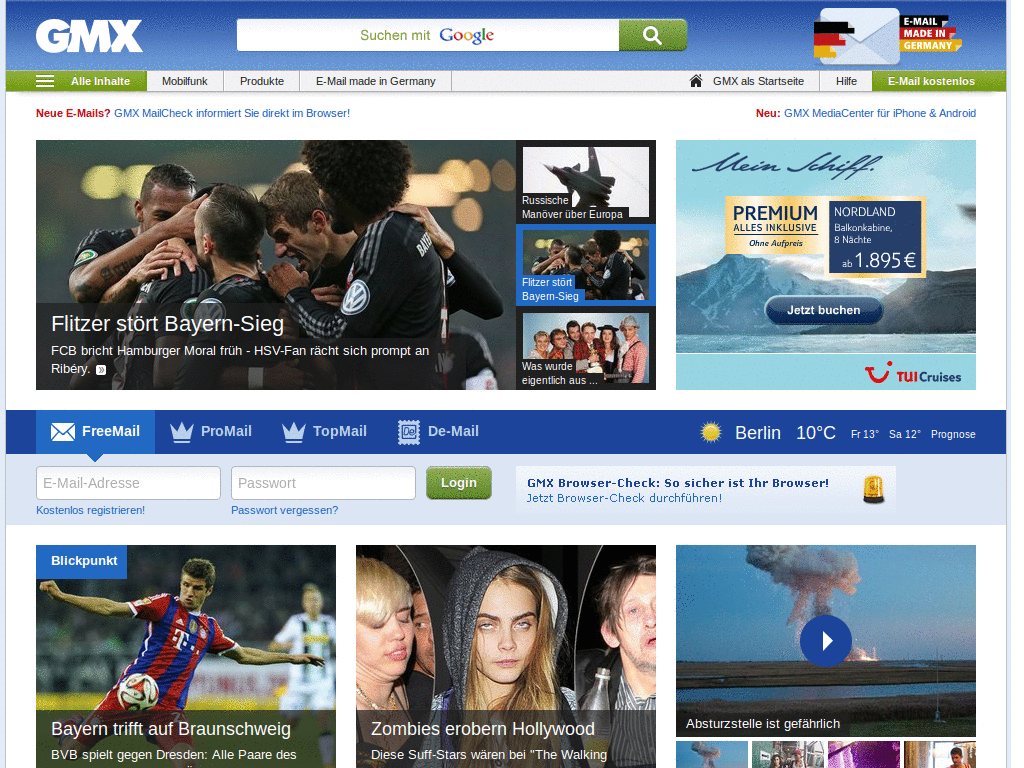Screen dimensions: 1024x768
Task: Select the 'Produkte' menu item
Action: pos(261,81)
